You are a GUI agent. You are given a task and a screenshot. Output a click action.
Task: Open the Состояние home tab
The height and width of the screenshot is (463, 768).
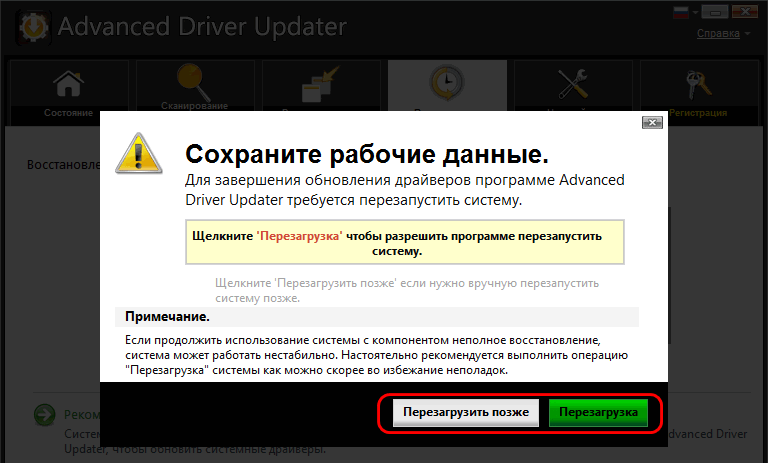point(69,93)
